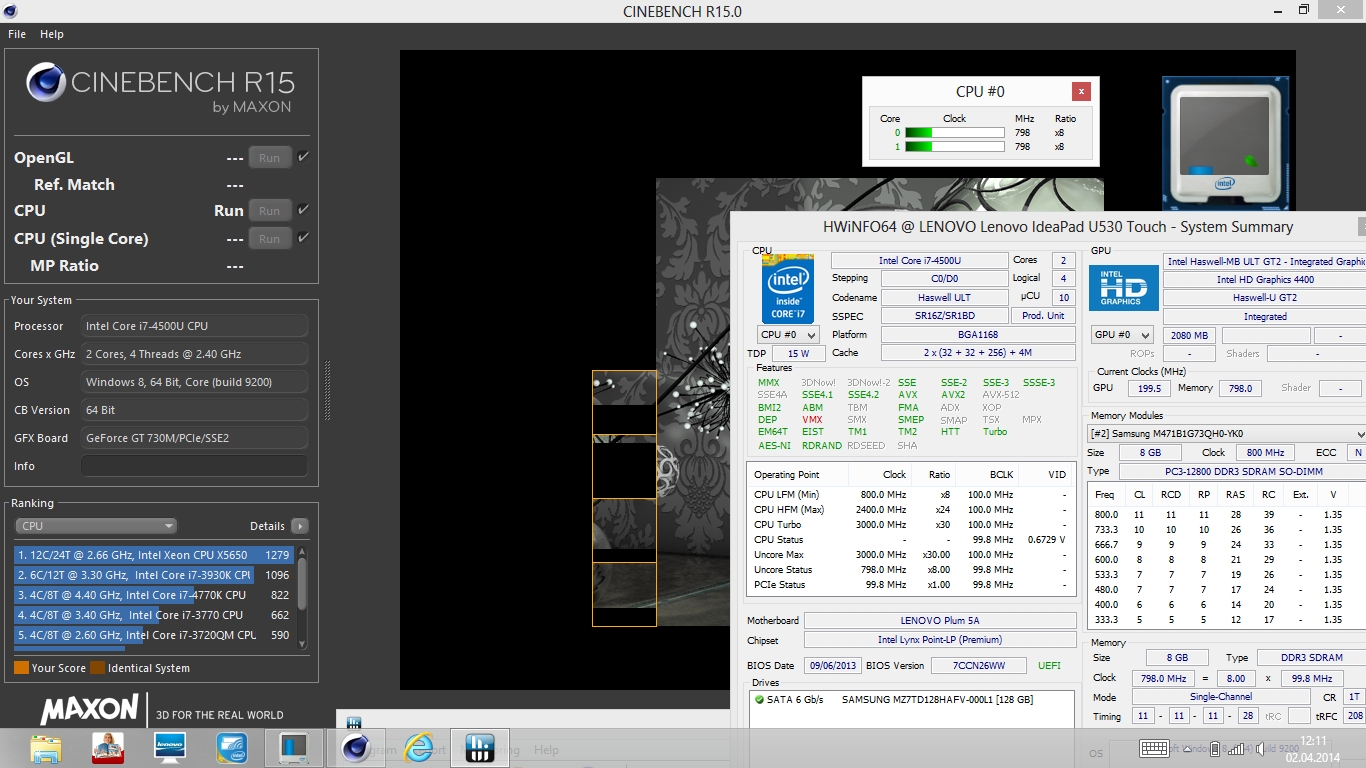Image resolution: width=1366 pixels, height=768 pixels.
Task: Open the Help menu
Action: 52,34
